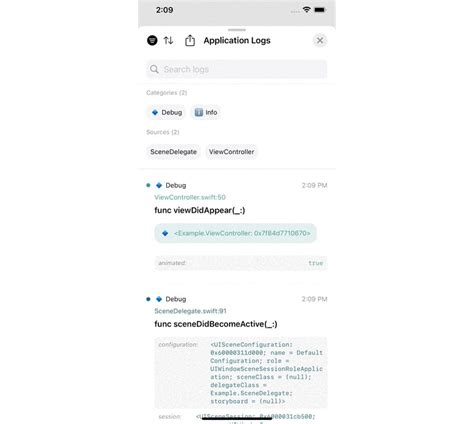This screenshot has height=424, width=474.
Task: Close the Application Logs sheet
Action: 320,40
